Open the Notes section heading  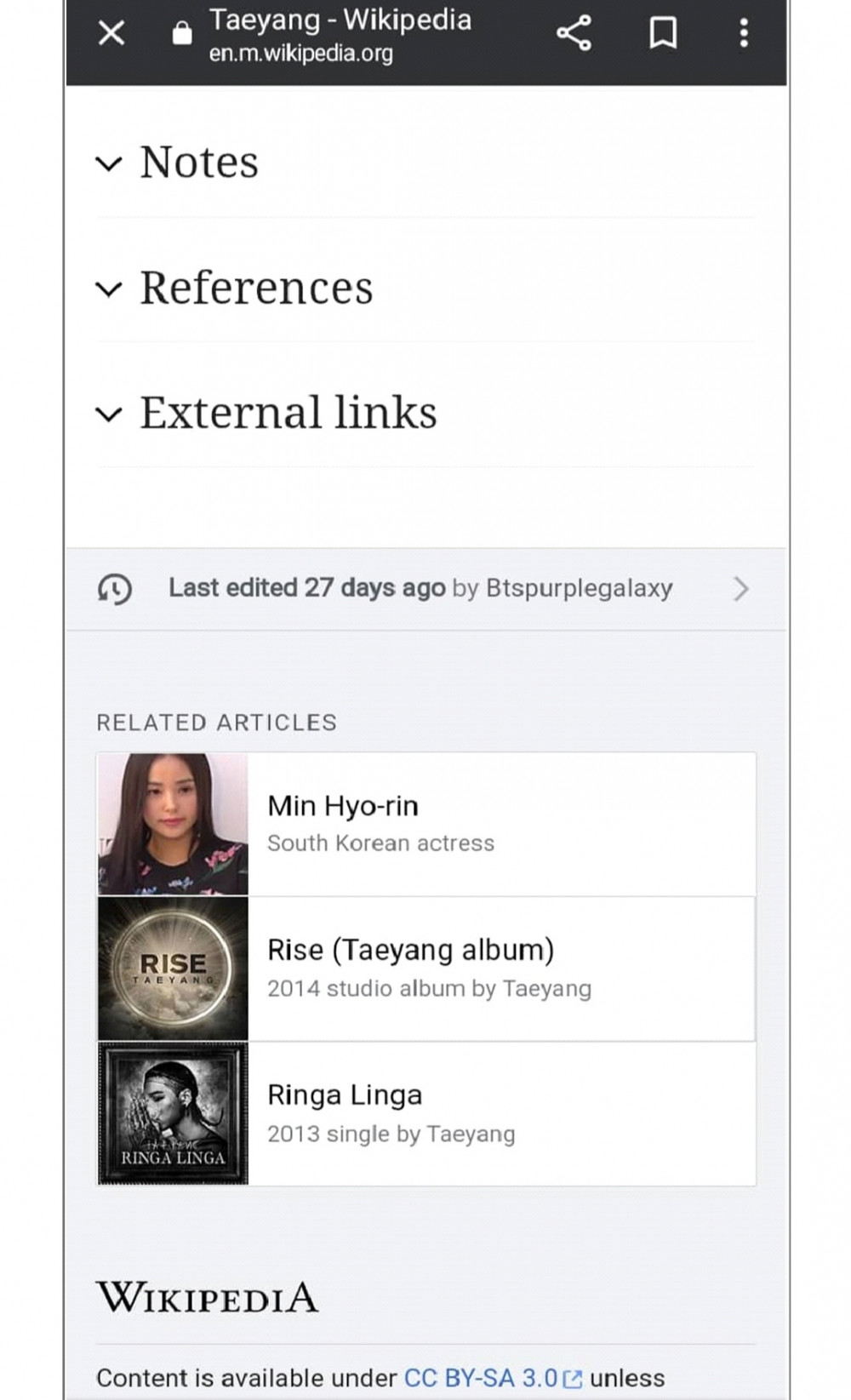199,162
